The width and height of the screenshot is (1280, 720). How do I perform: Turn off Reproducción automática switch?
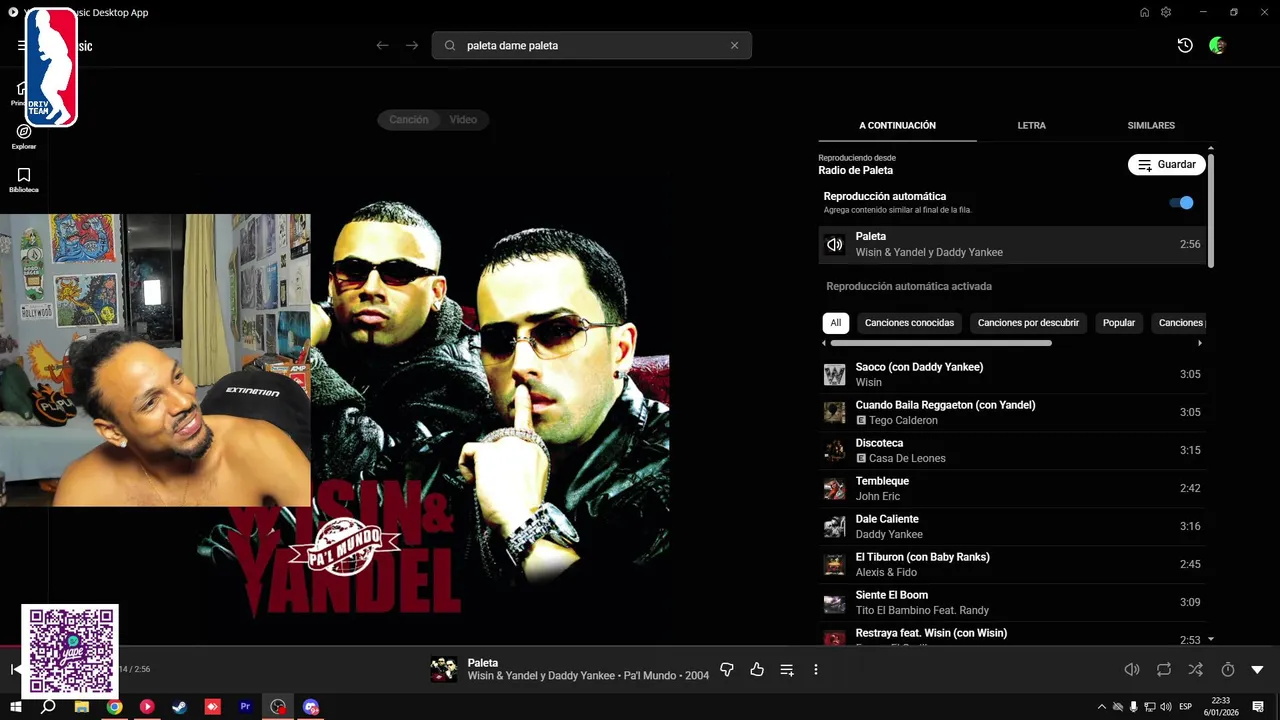pos(1182,202)
